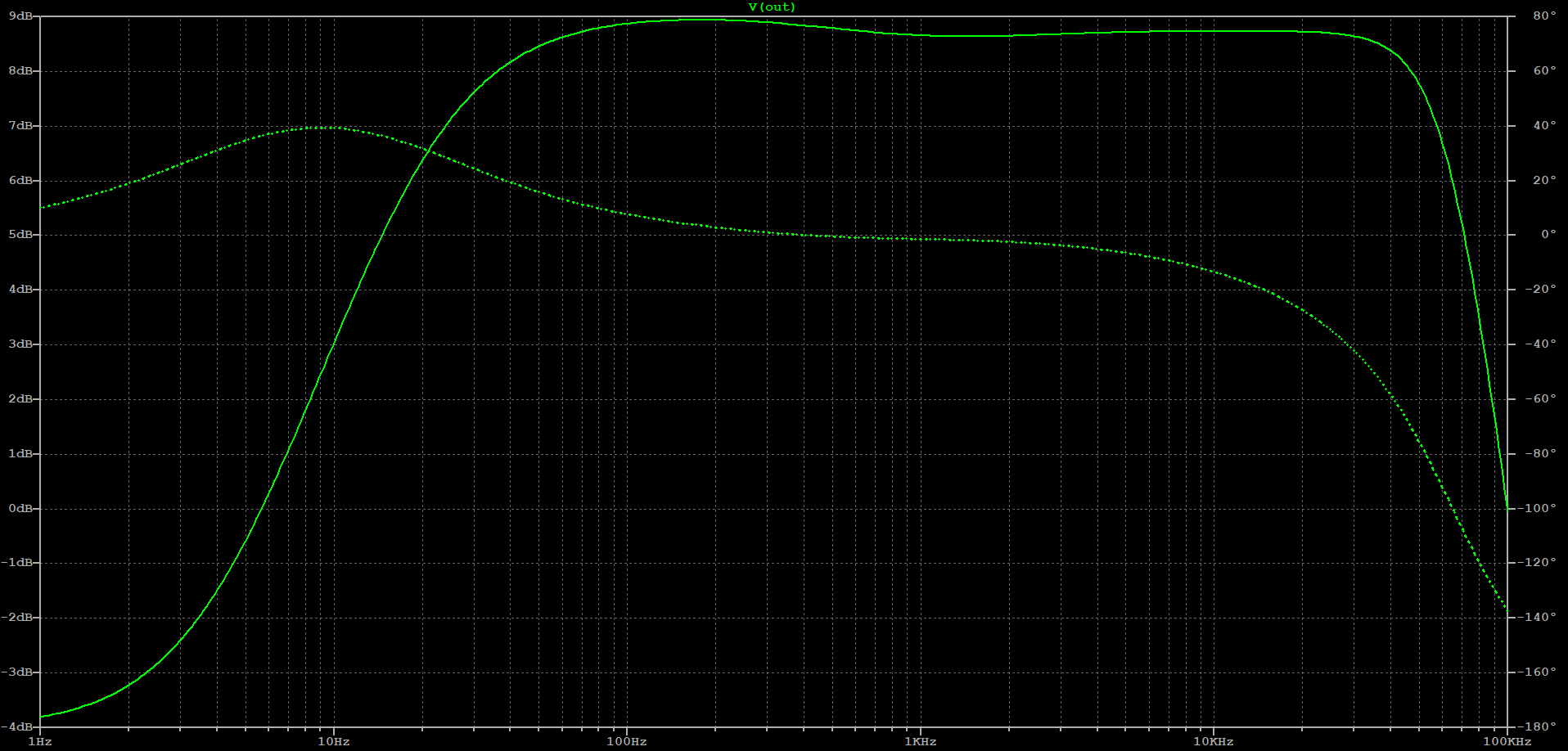Screen dimensions: 1568x751
Task: Click the zero-degree 0° phase label
Action: tap(1548, 235)
